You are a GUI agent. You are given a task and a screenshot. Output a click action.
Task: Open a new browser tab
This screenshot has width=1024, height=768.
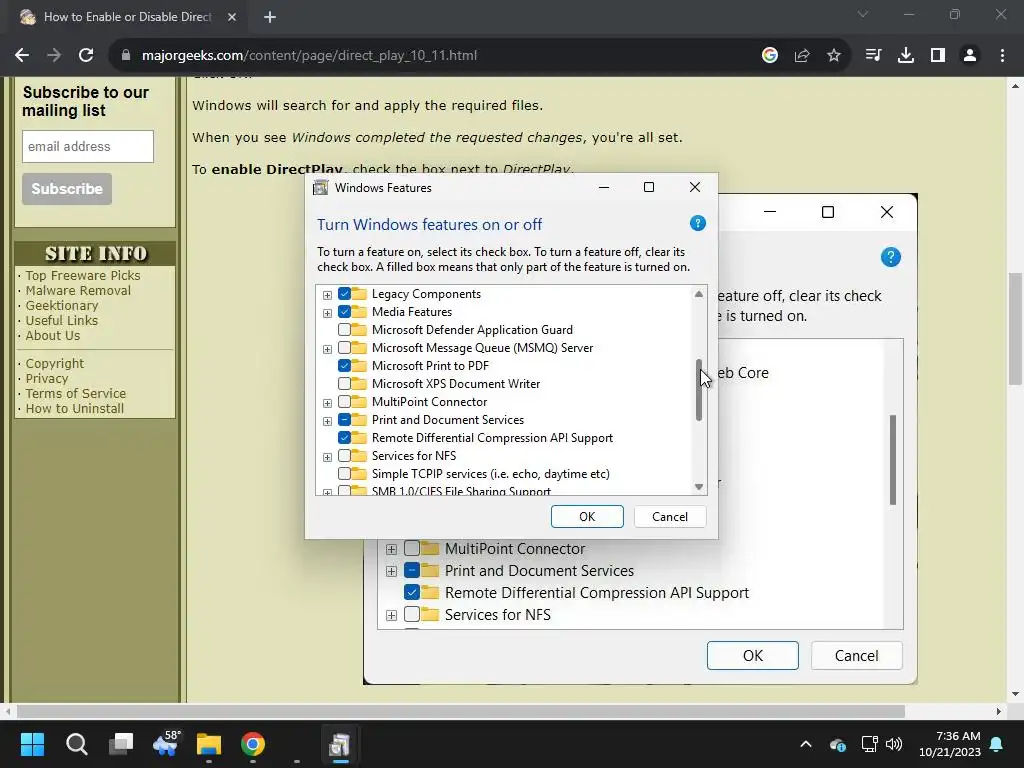tap(270, 17)
